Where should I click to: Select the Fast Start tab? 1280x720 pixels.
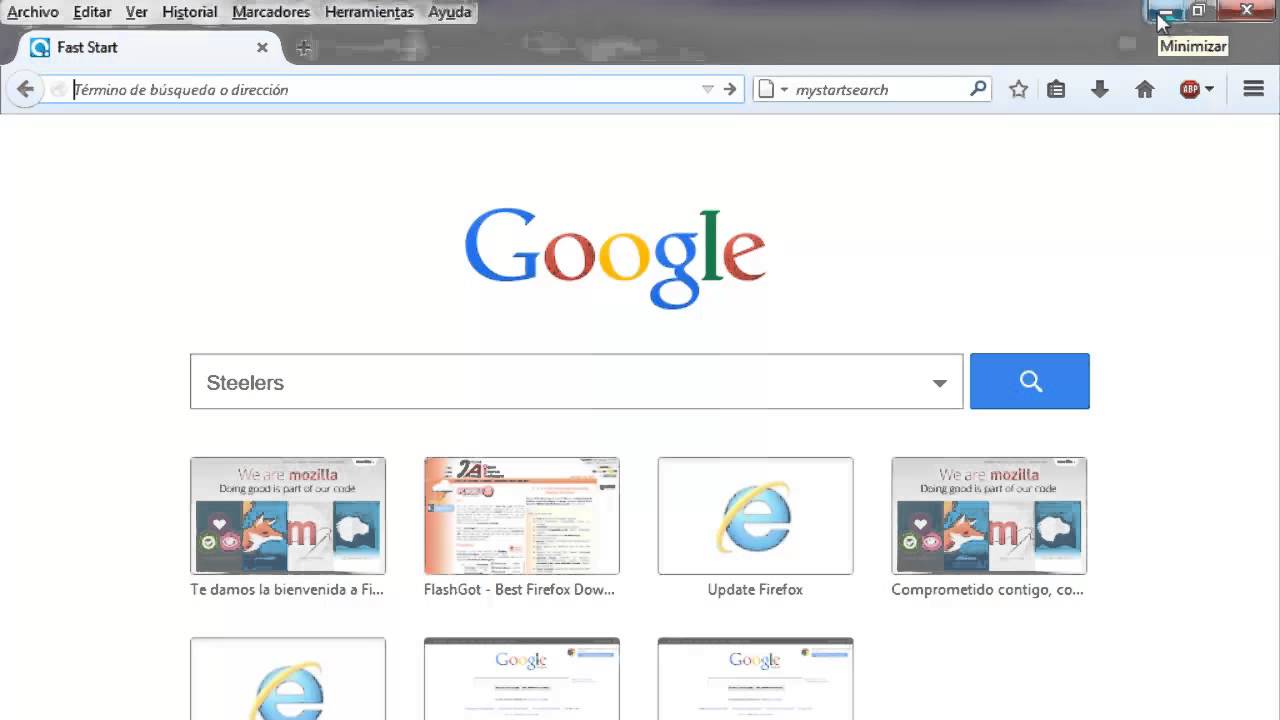[x=150, y=47]
